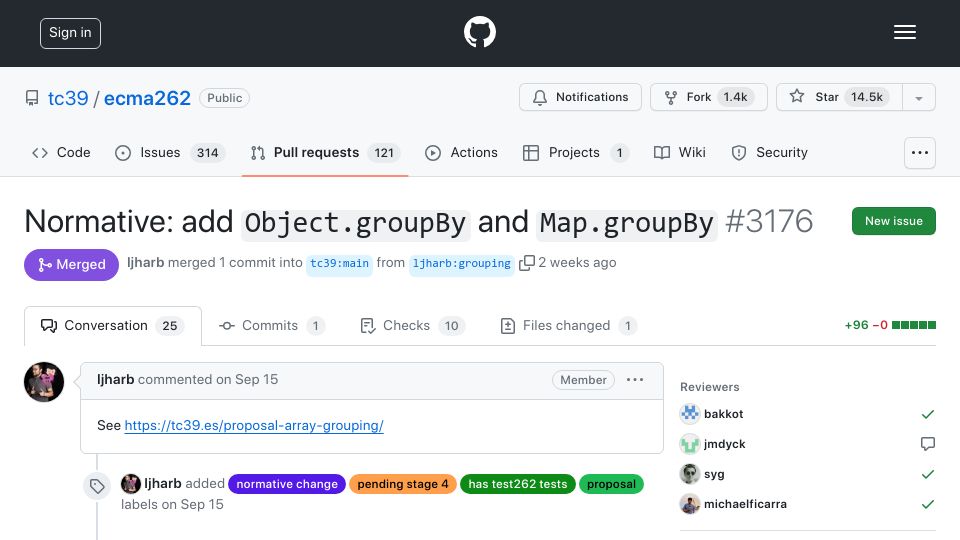Click the purple Merged status badge
The width and height of the screenshot is (960, 540).
(x=71, y=264)
